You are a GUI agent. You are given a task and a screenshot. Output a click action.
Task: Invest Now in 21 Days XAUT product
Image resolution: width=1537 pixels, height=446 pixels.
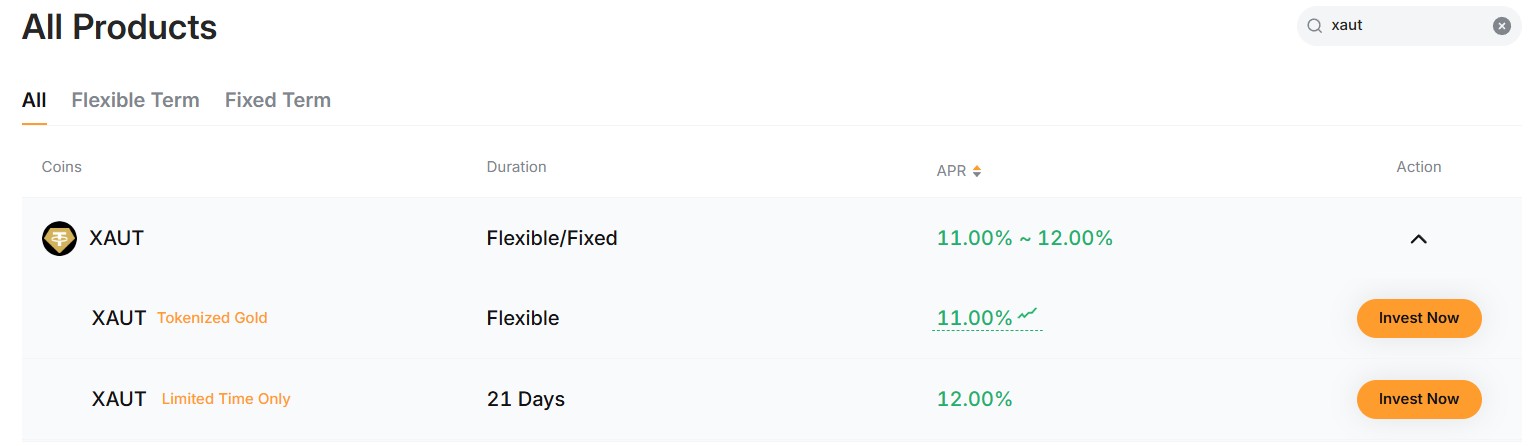point(1418,399)
